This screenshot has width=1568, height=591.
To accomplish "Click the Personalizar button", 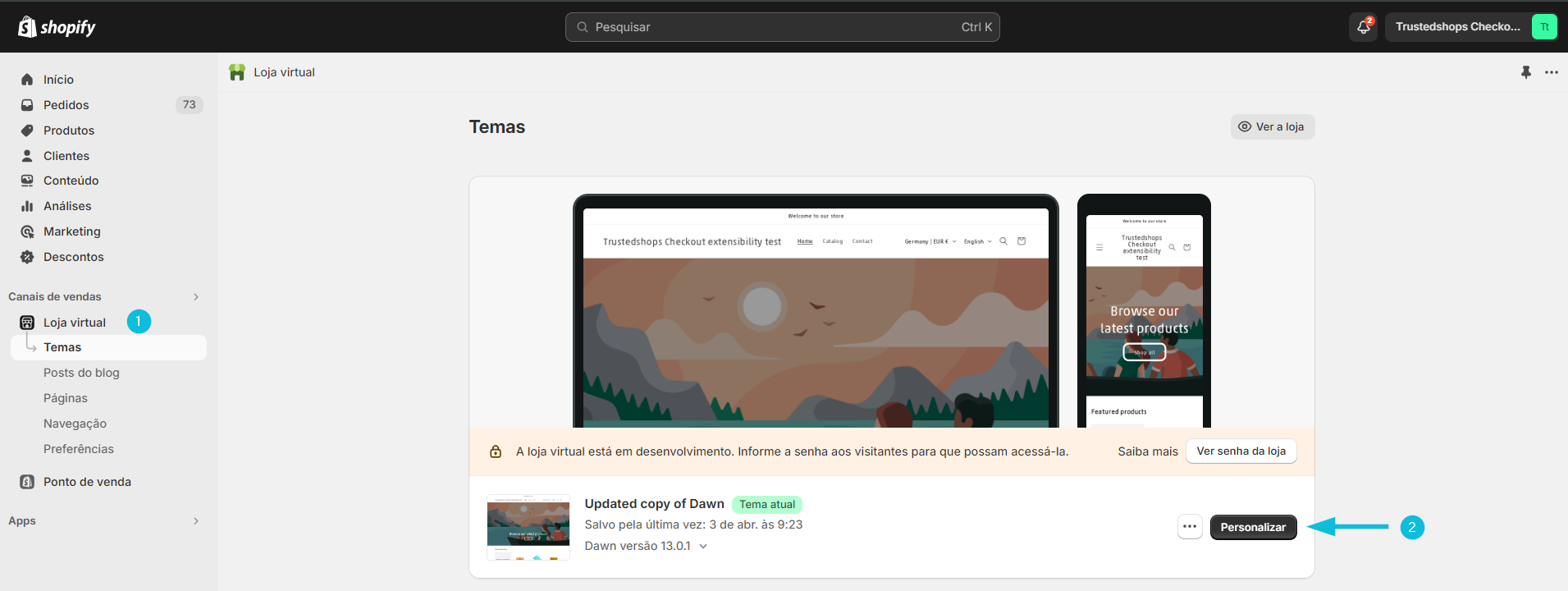I will coord(1253,527).
